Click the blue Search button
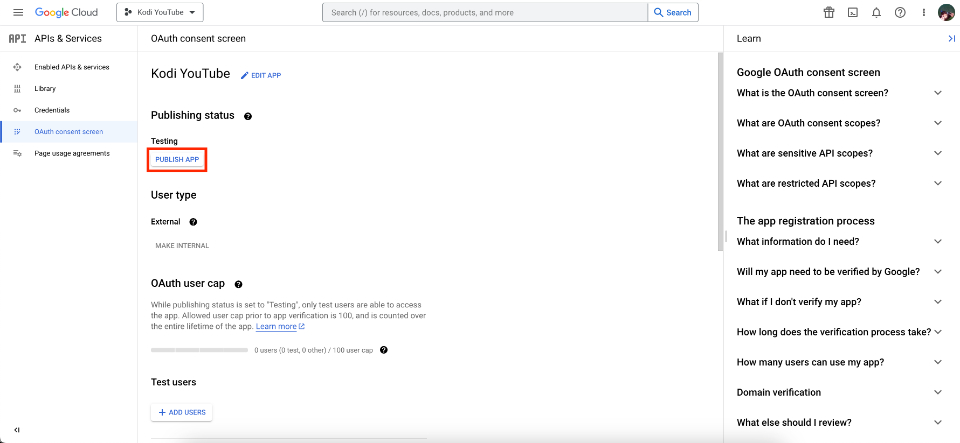This screenshot has height=443, width=960. 673,12
